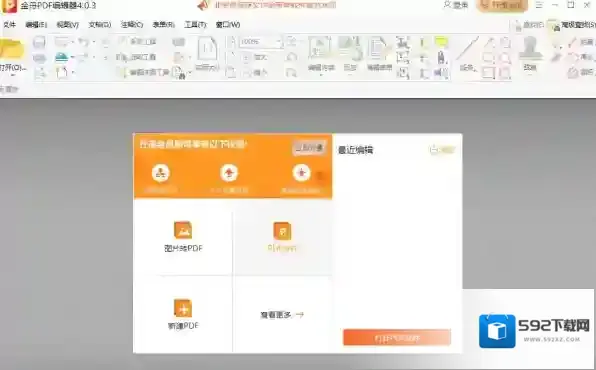Click the large page fit icon in ribbon
Viewport: 596px width, 370px height.
(x=207, y=49)
